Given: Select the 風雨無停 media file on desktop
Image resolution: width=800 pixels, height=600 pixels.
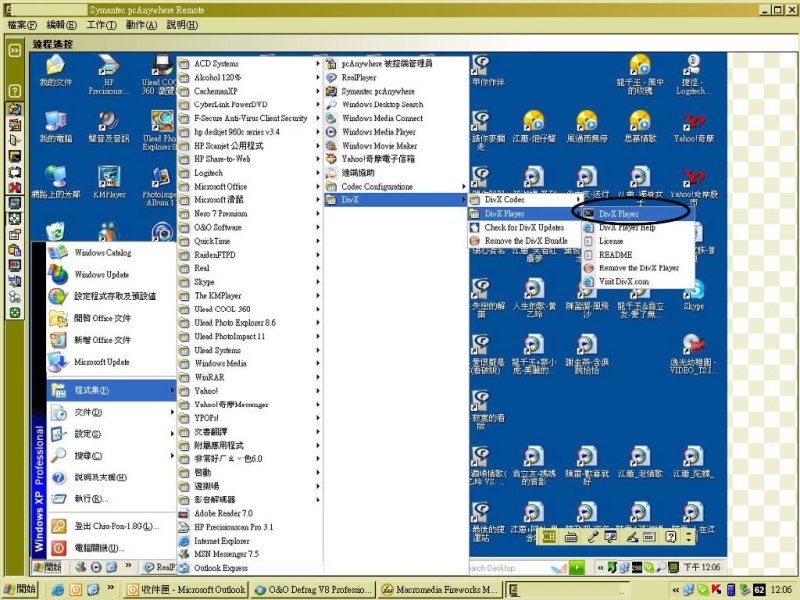Looking at the screenshot, I should pos(587,127).
